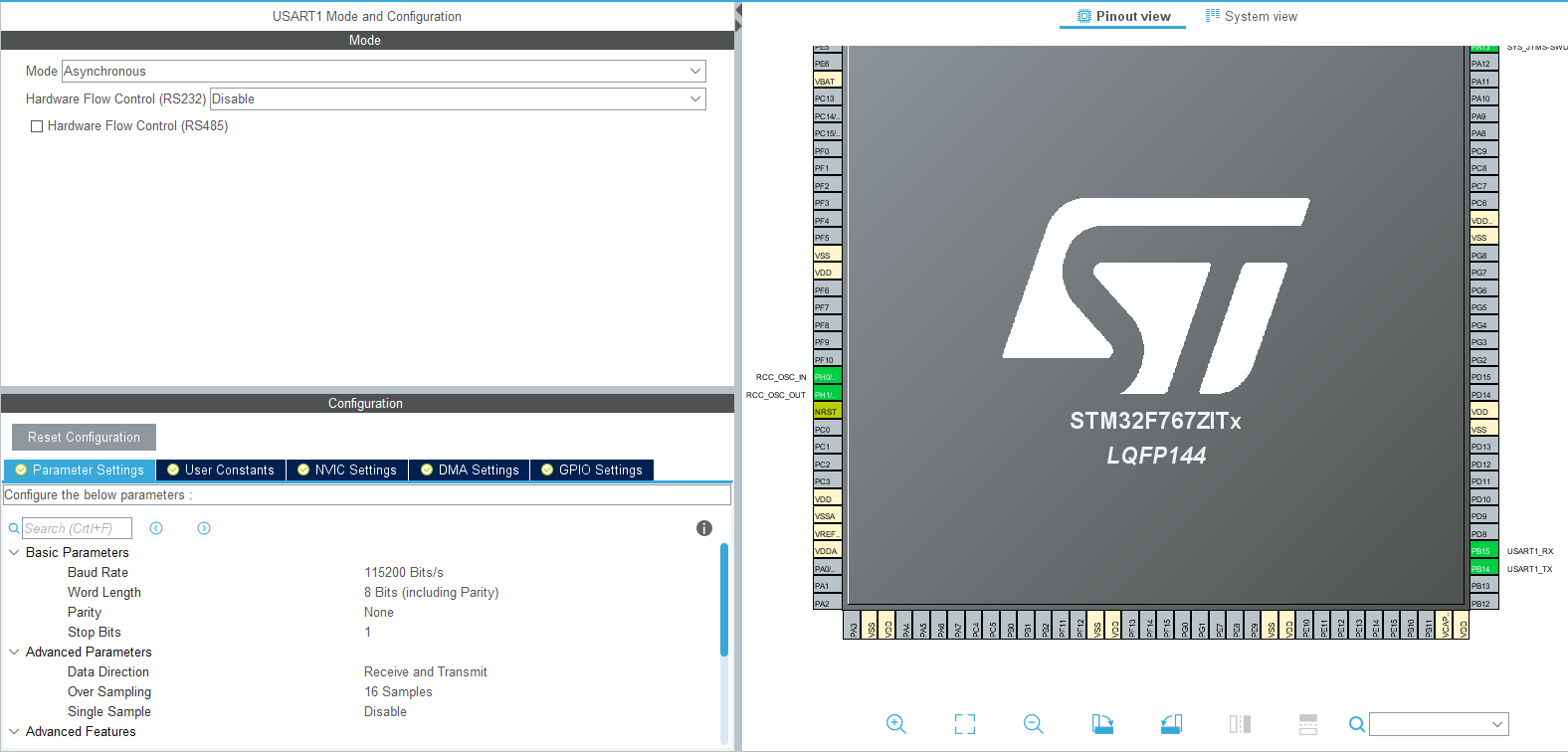
Task: Click the parameter search magnifier icon
Action: [14, 528]
